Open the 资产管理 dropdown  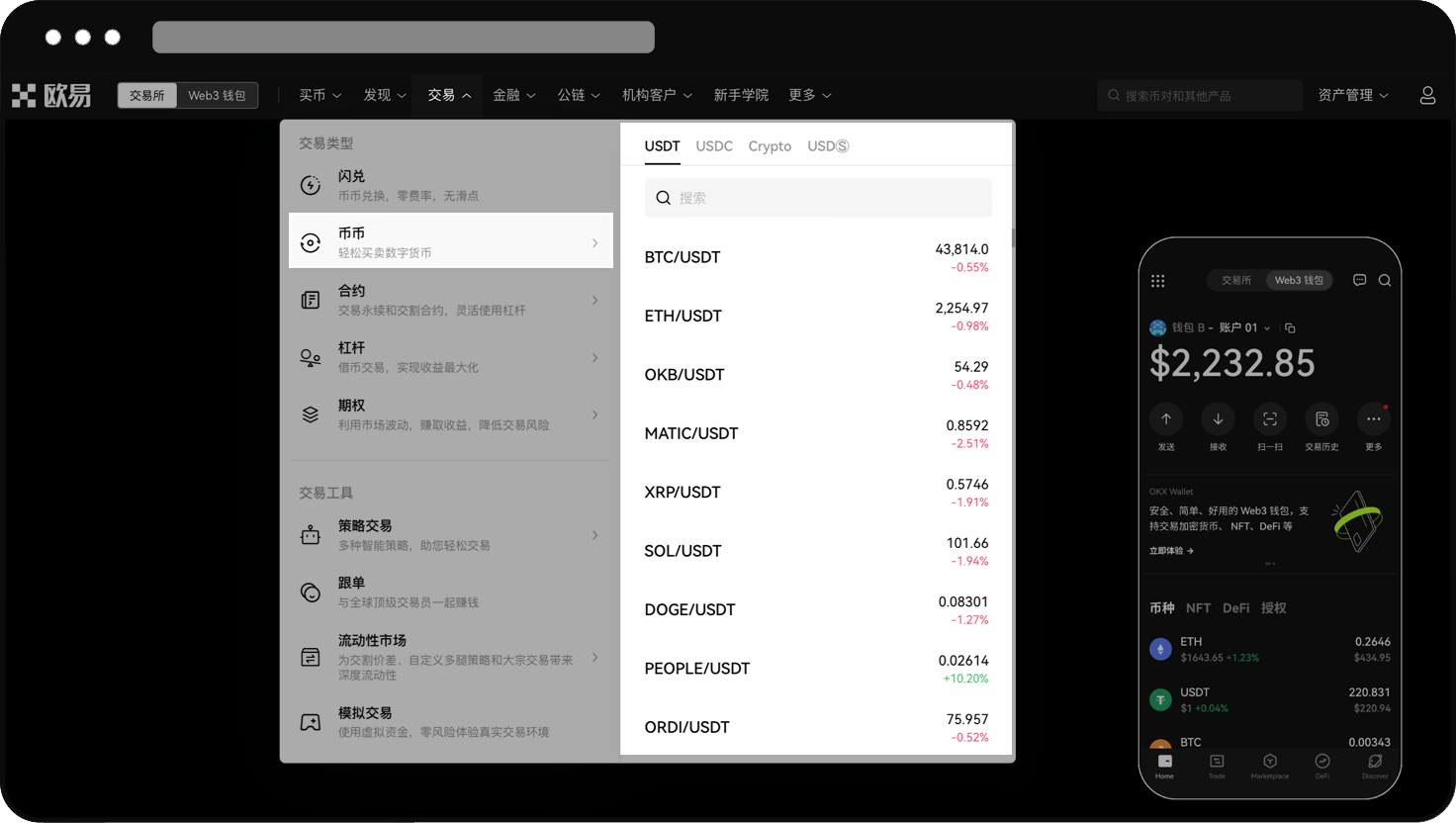[x=1353, y=95]
